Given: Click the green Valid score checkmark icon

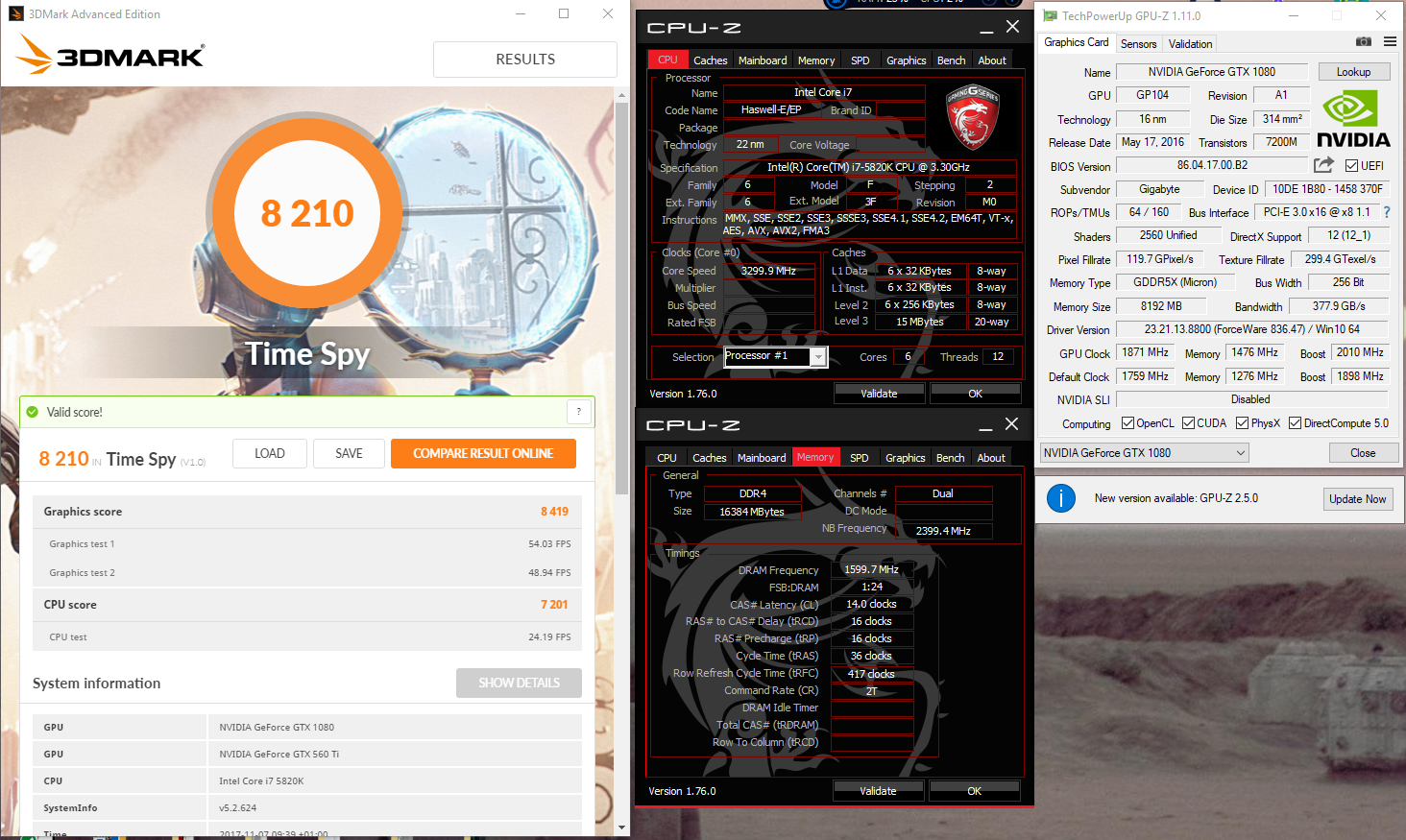Looking at the screenshot, I should pos(34,412).
